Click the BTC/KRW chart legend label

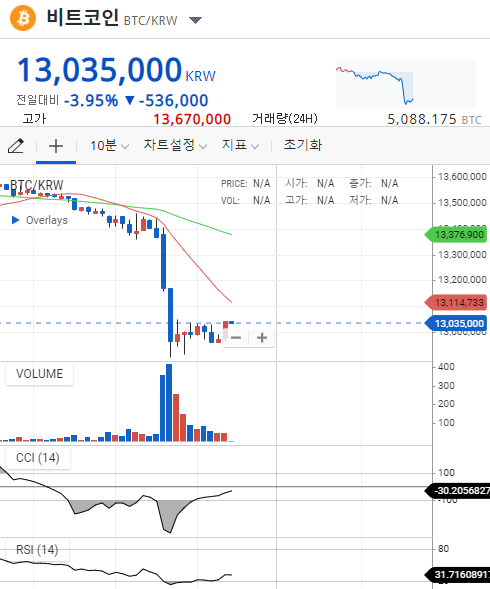point(36,185)
